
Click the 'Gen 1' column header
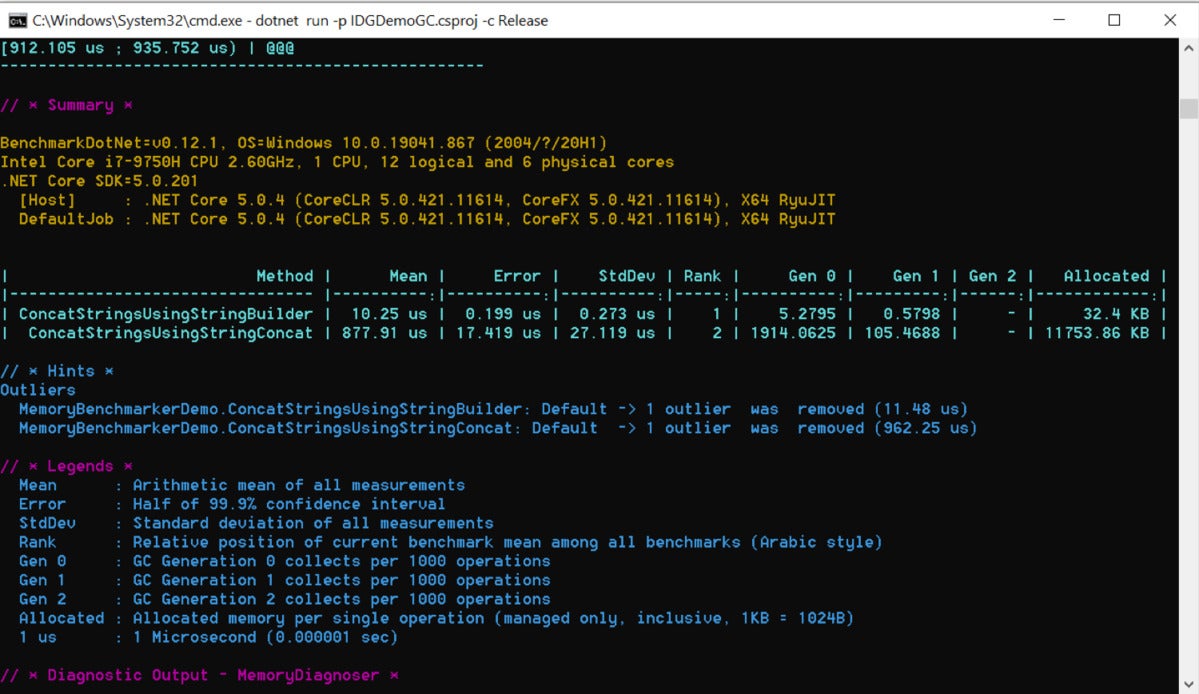(x=916, y=276)
